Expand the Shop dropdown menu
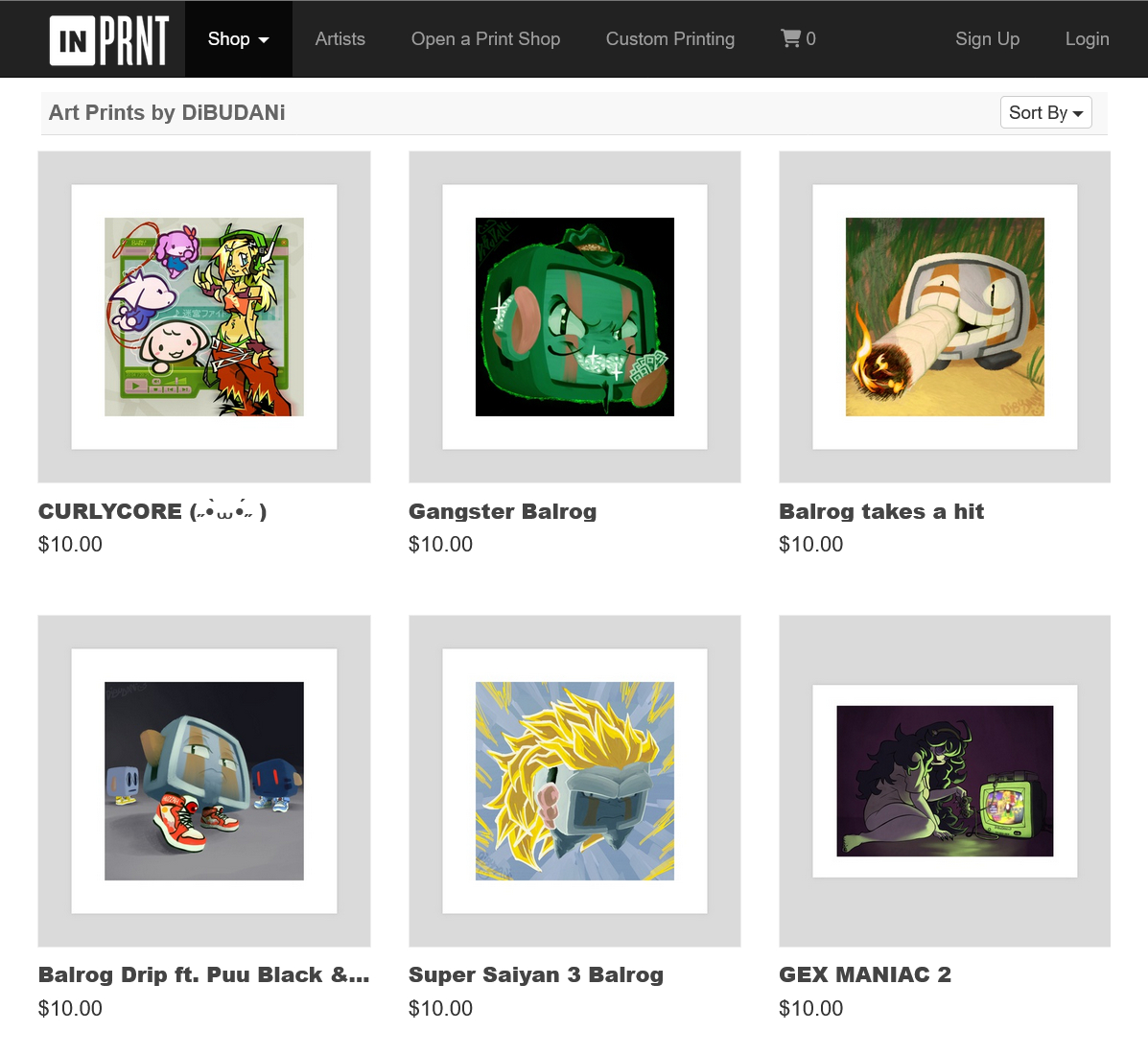The width and height of the screenshot is (1148, 1055). point(239,38)
